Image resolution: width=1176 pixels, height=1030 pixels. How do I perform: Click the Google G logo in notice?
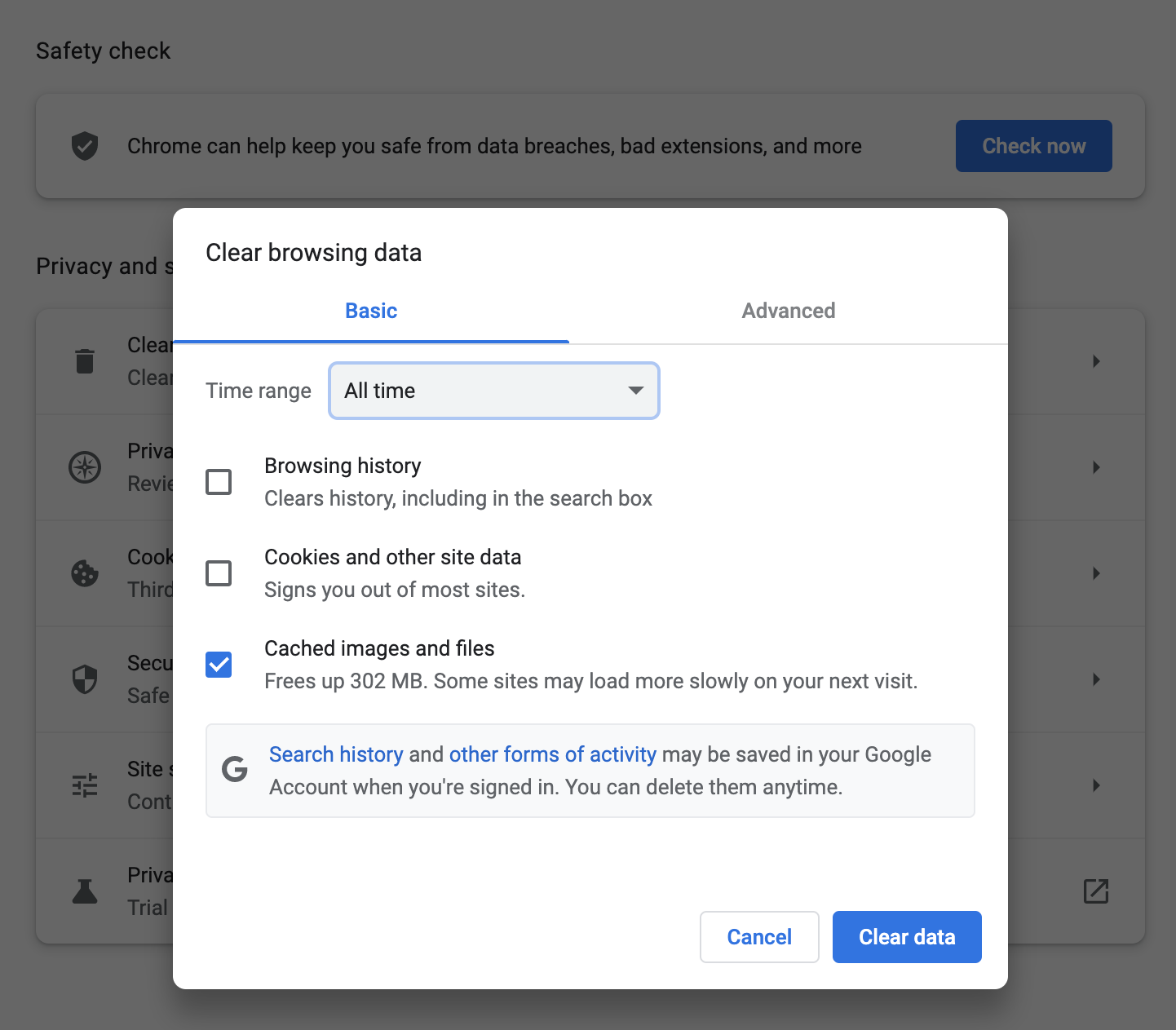click(x=235, y=769)
